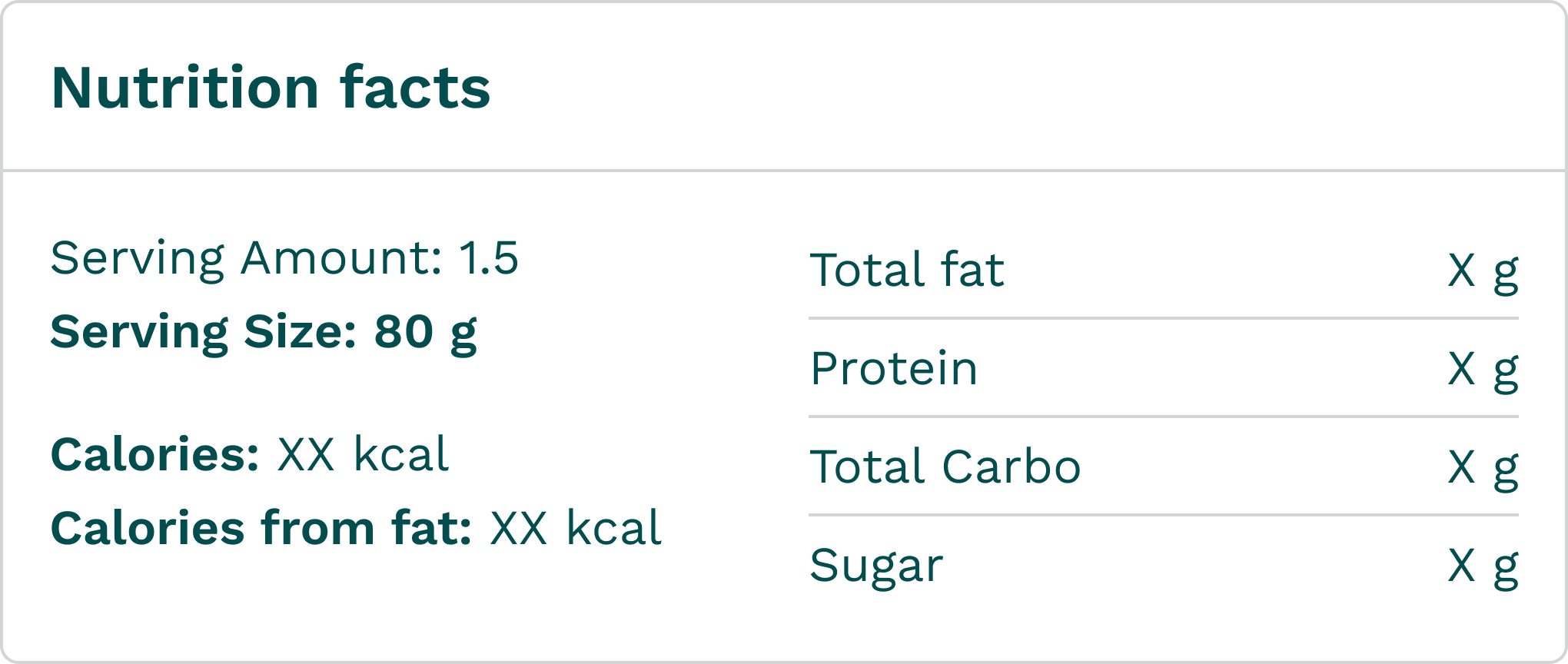Screen dimensions: 1568x664
Task: Click the Serving Amount label
Action: [x=246, y=257]
